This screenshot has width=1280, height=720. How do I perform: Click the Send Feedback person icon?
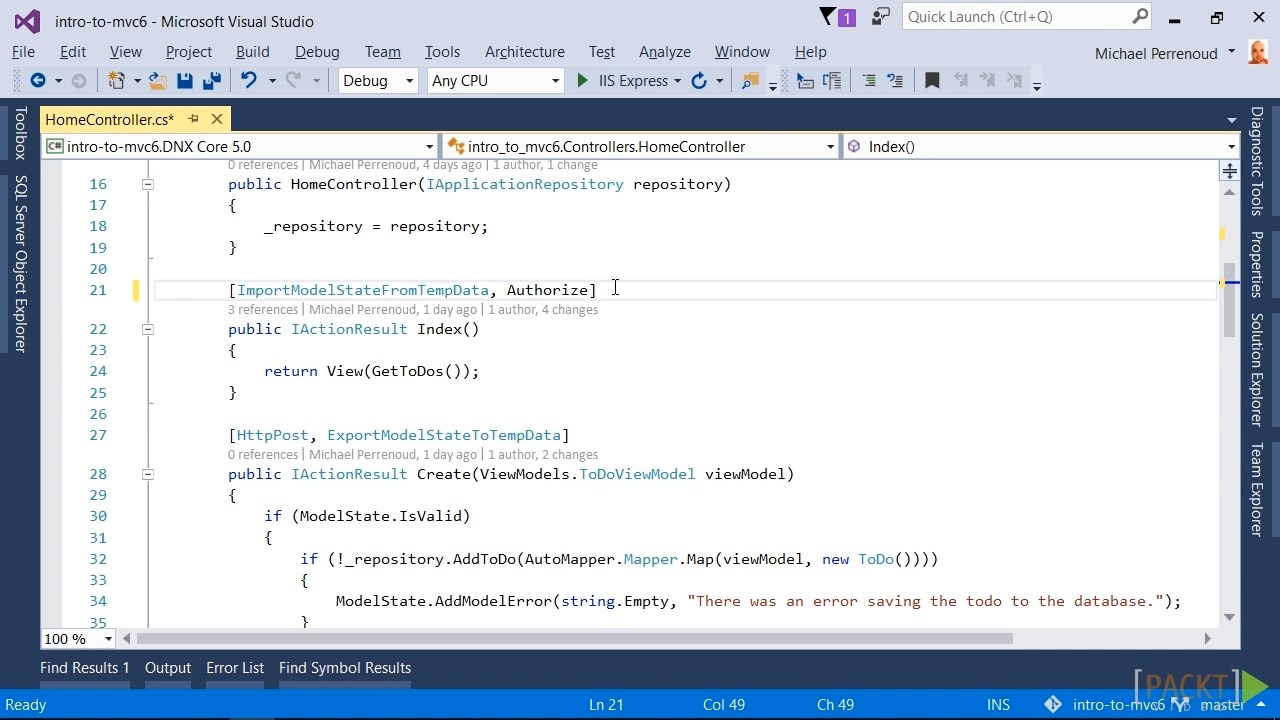pyautogui.click(x=881, y=17)
